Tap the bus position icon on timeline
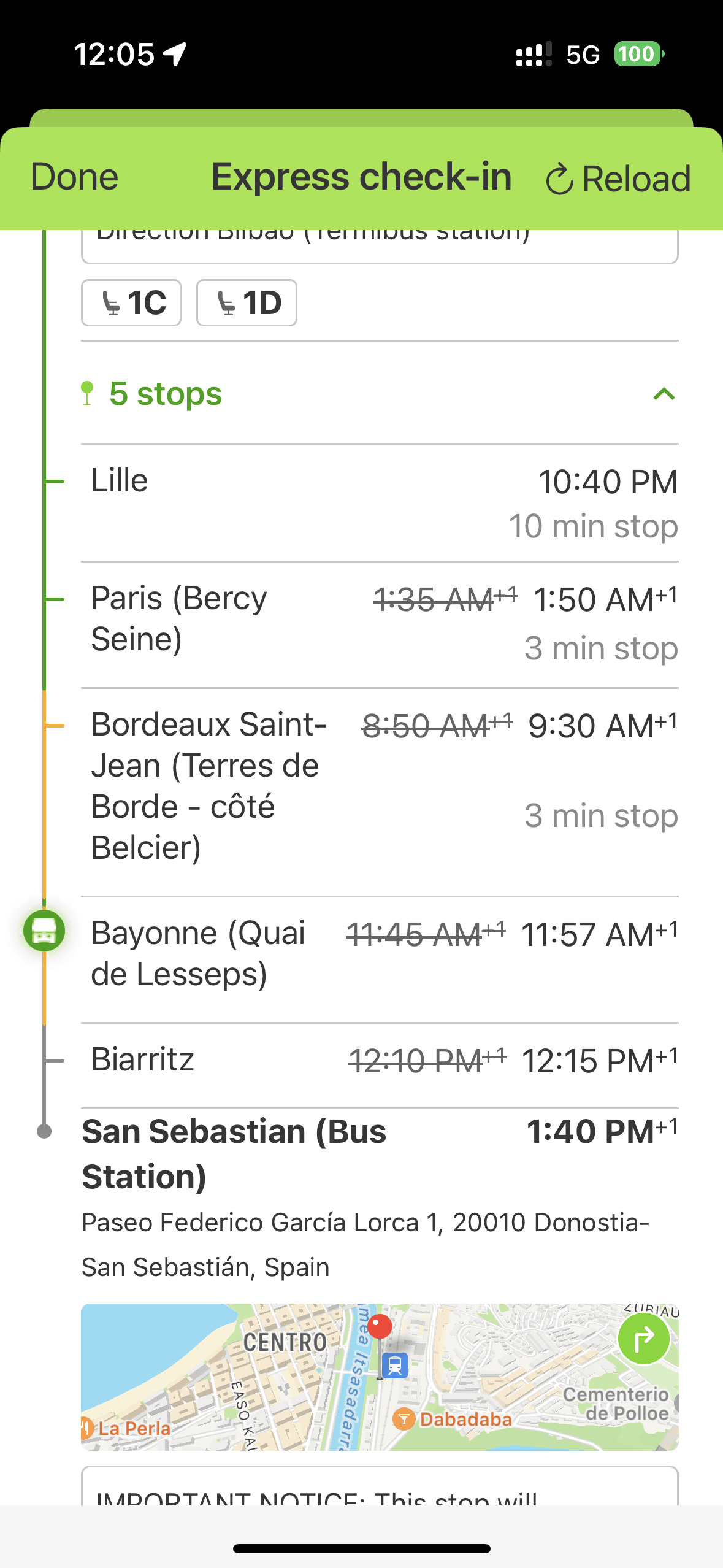Screen dimensions: 723x1568 (44, 931)
